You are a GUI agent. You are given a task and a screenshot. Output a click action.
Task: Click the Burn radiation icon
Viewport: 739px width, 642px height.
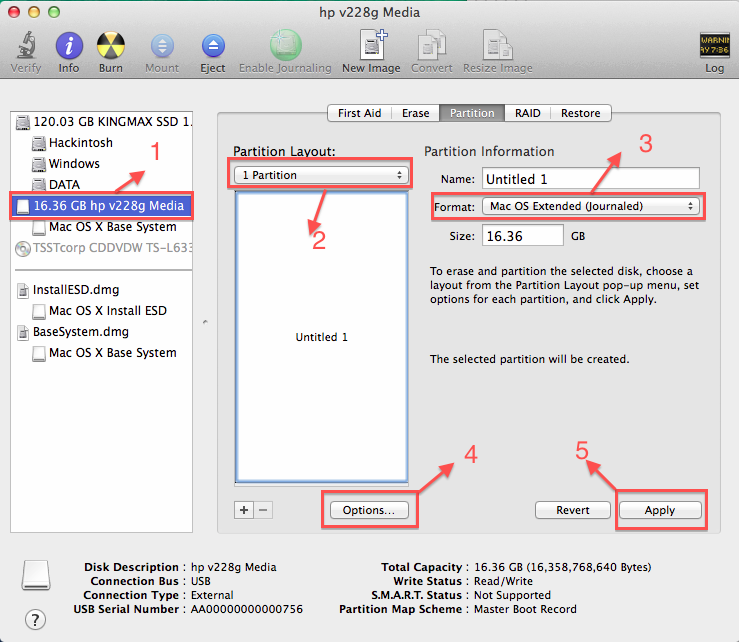(111, 46)
